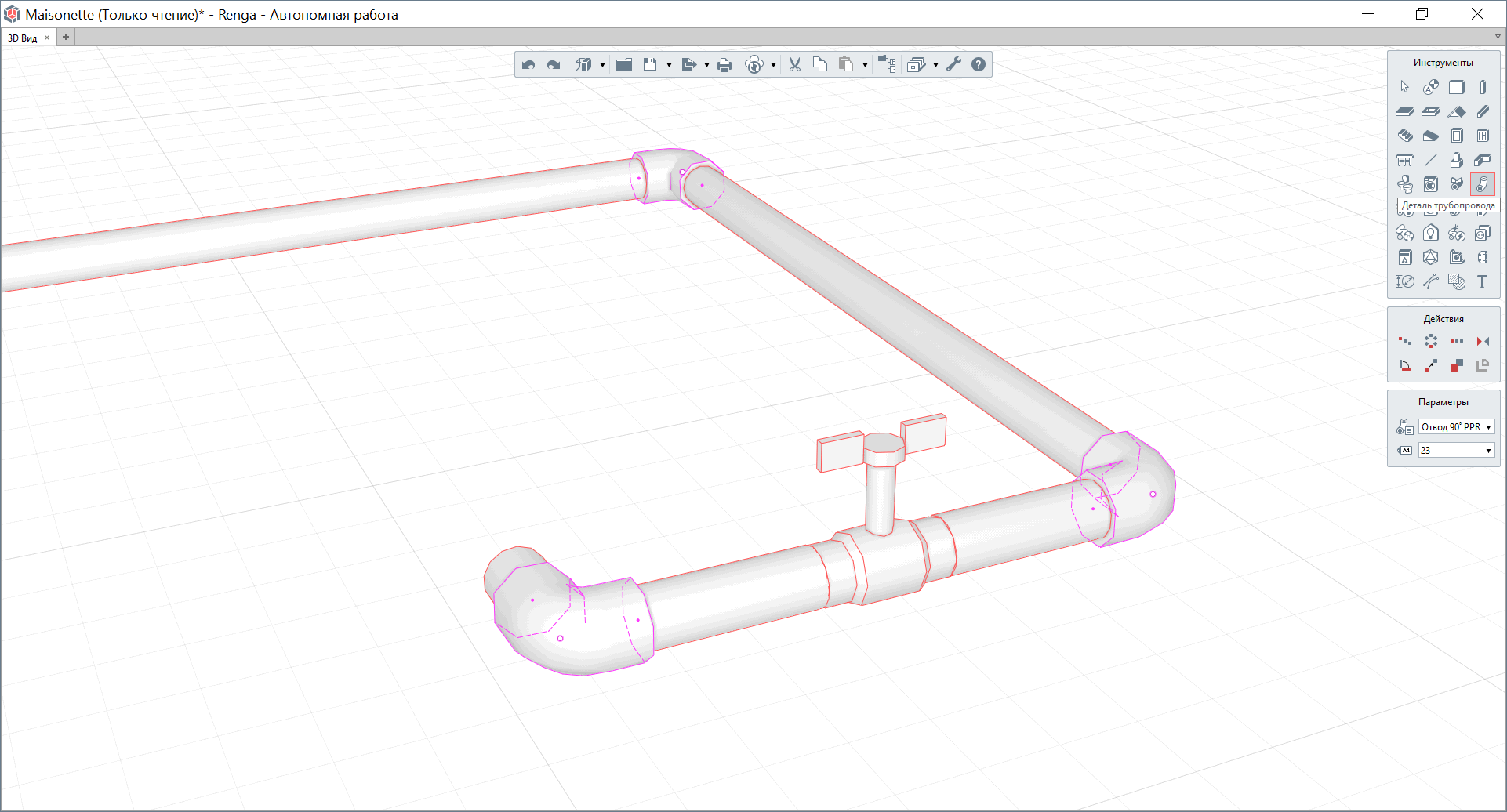Expand the synchronization dropdown arrow

(773, 65)
